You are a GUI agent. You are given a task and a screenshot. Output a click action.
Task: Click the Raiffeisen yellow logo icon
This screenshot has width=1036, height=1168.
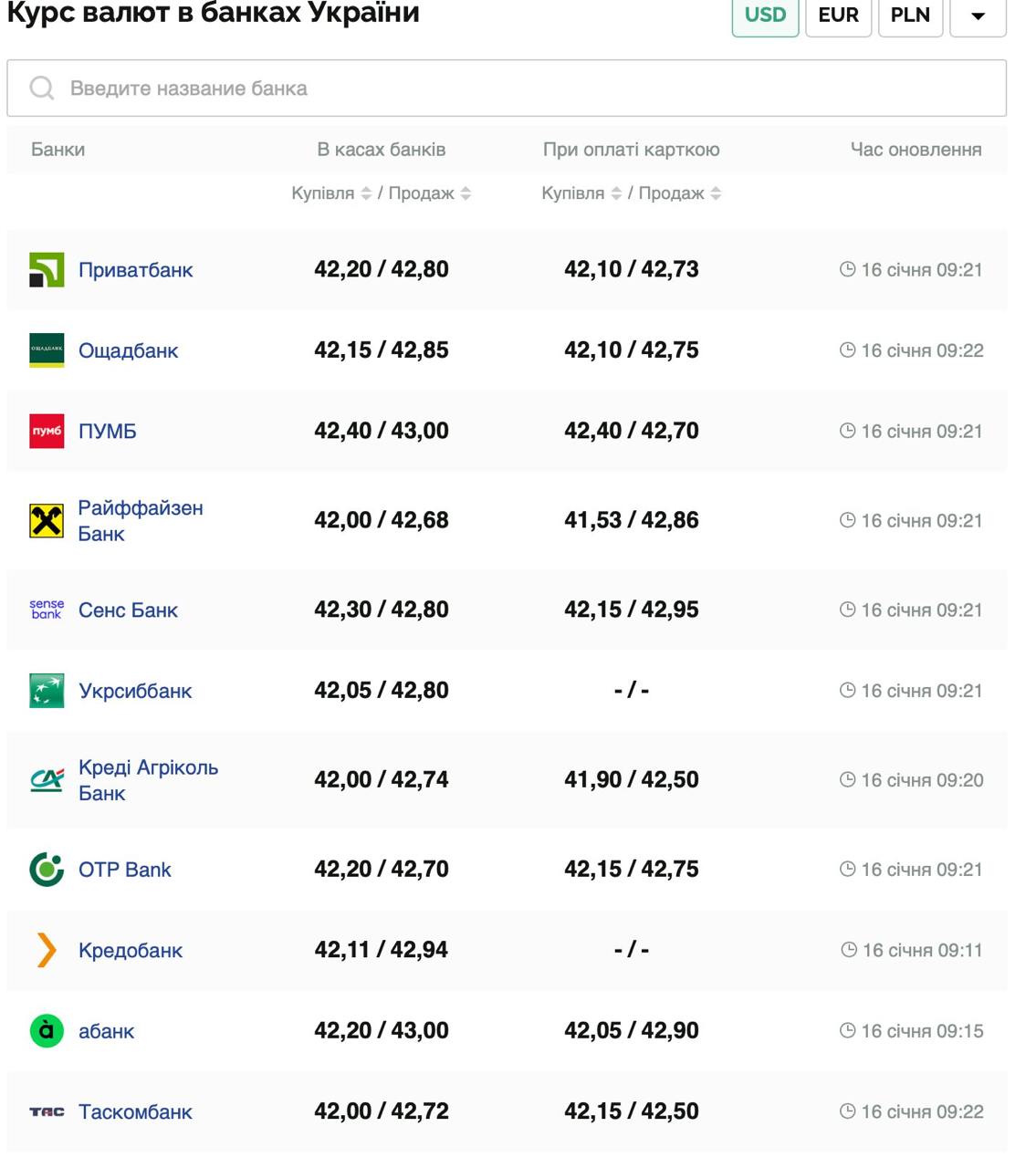(47, 521)
